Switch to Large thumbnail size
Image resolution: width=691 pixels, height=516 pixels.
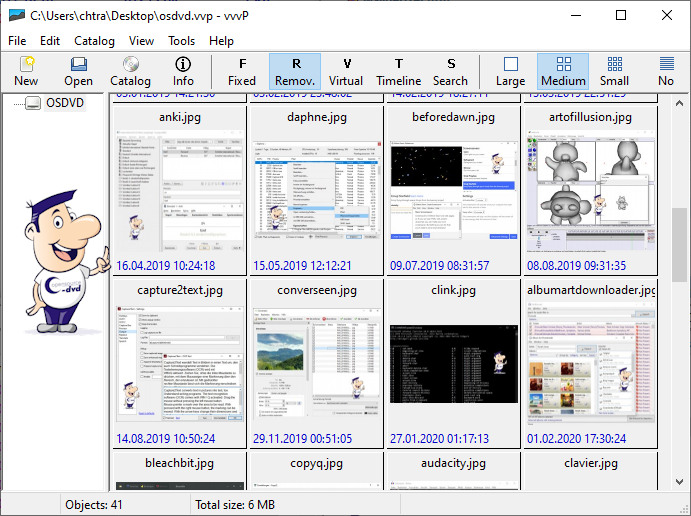tap(510, 71)
